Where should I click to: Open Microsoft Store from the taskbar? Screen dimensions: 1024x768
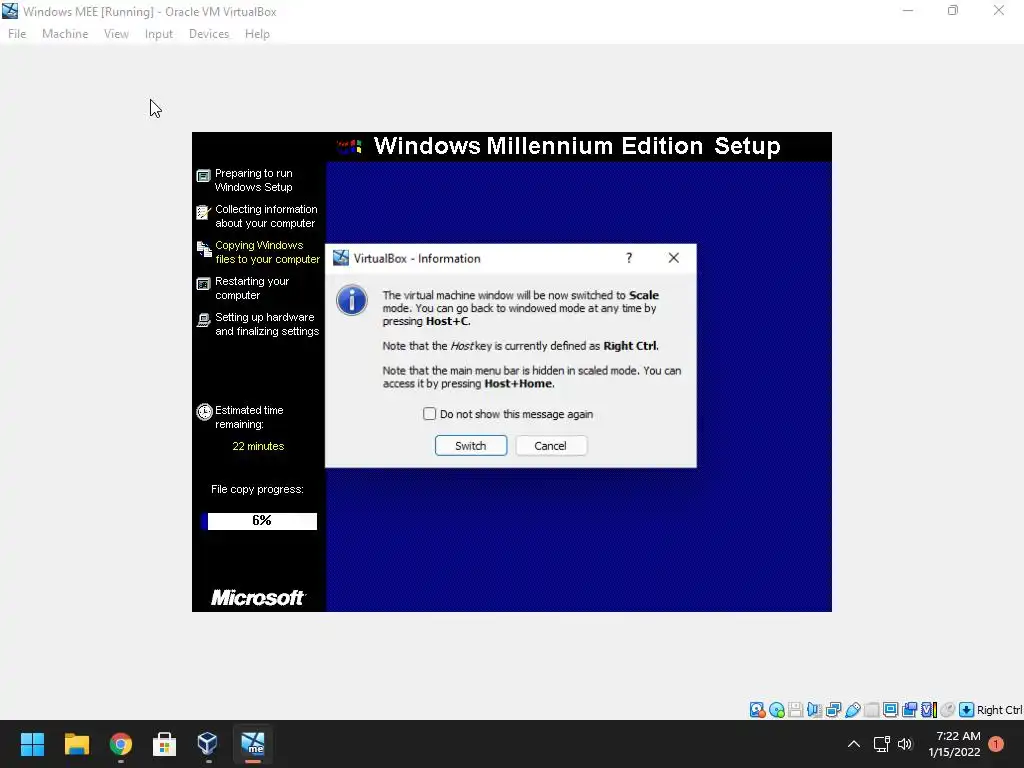(165, 744)
